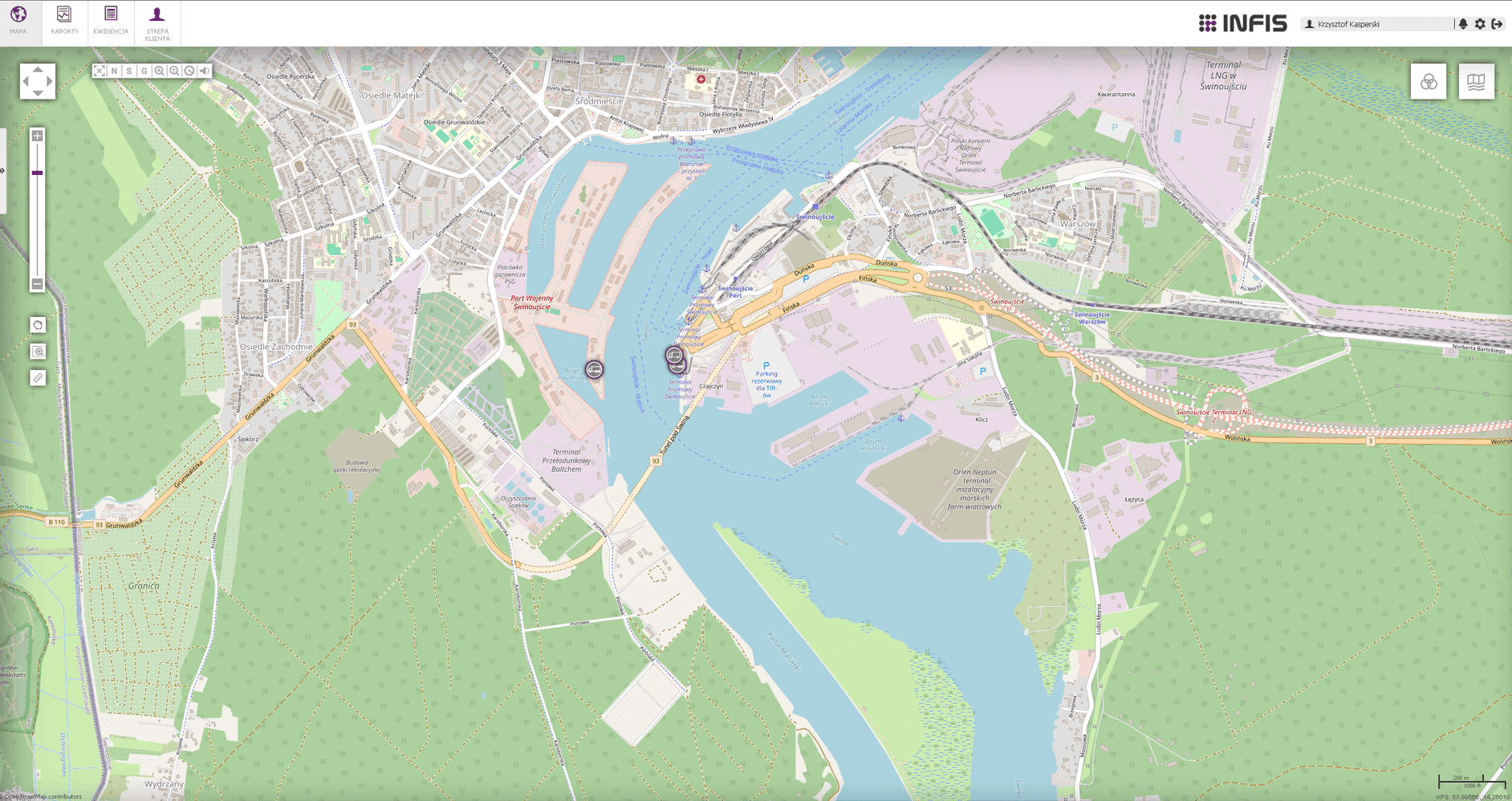Select the ruler measure tool

tap(38, 378)
